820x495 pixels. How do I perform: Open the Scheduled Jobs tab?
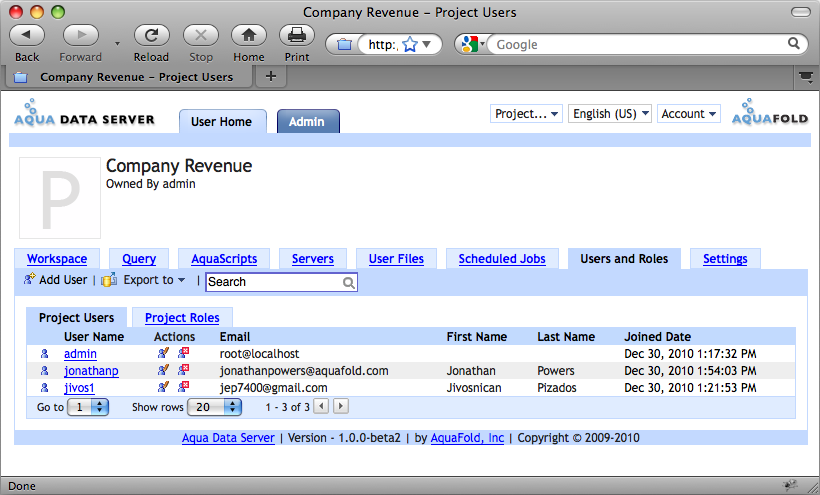(502, 259)
